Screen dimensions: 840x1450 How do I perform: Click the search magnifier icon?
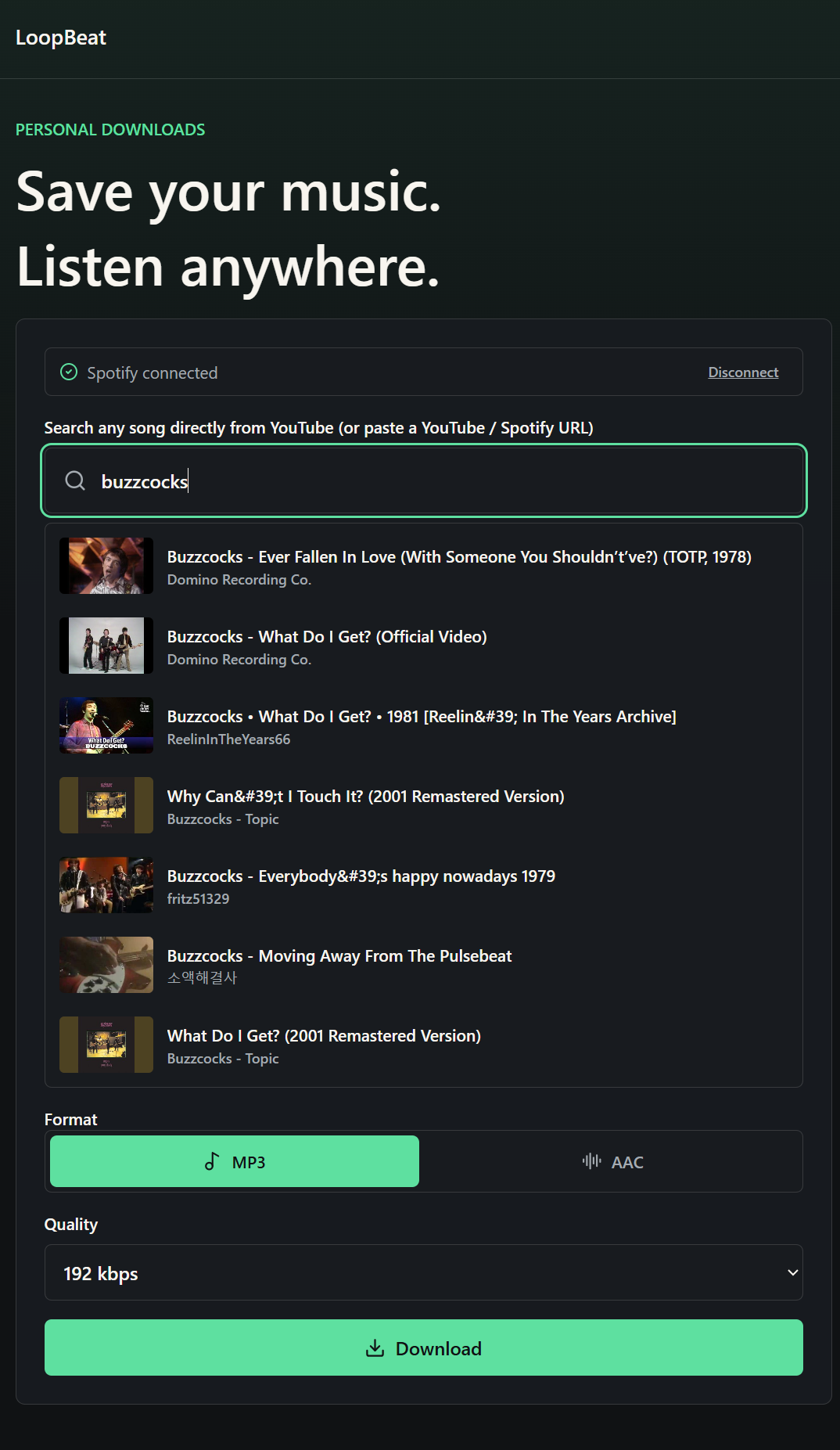coord(75,480)
